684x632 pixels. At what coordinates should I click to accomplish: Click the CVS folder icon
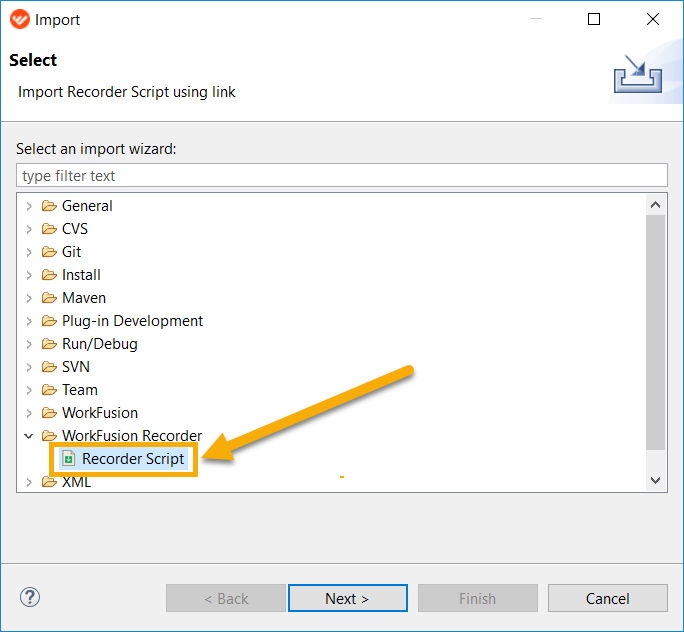click(x=49, y=229)
